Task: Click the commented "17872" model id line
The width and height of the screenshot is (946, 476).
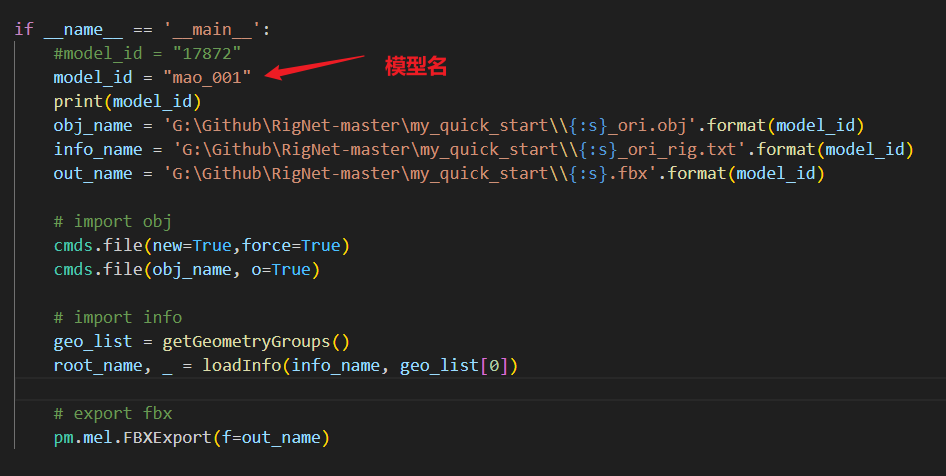Action: tap(147, 54)
